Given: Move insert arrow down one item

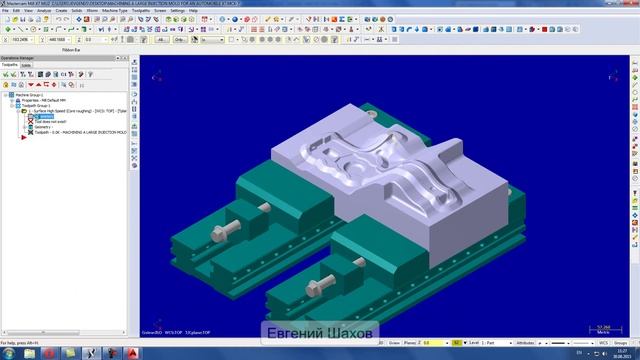Looking at the screenshot, I should 31,85.
